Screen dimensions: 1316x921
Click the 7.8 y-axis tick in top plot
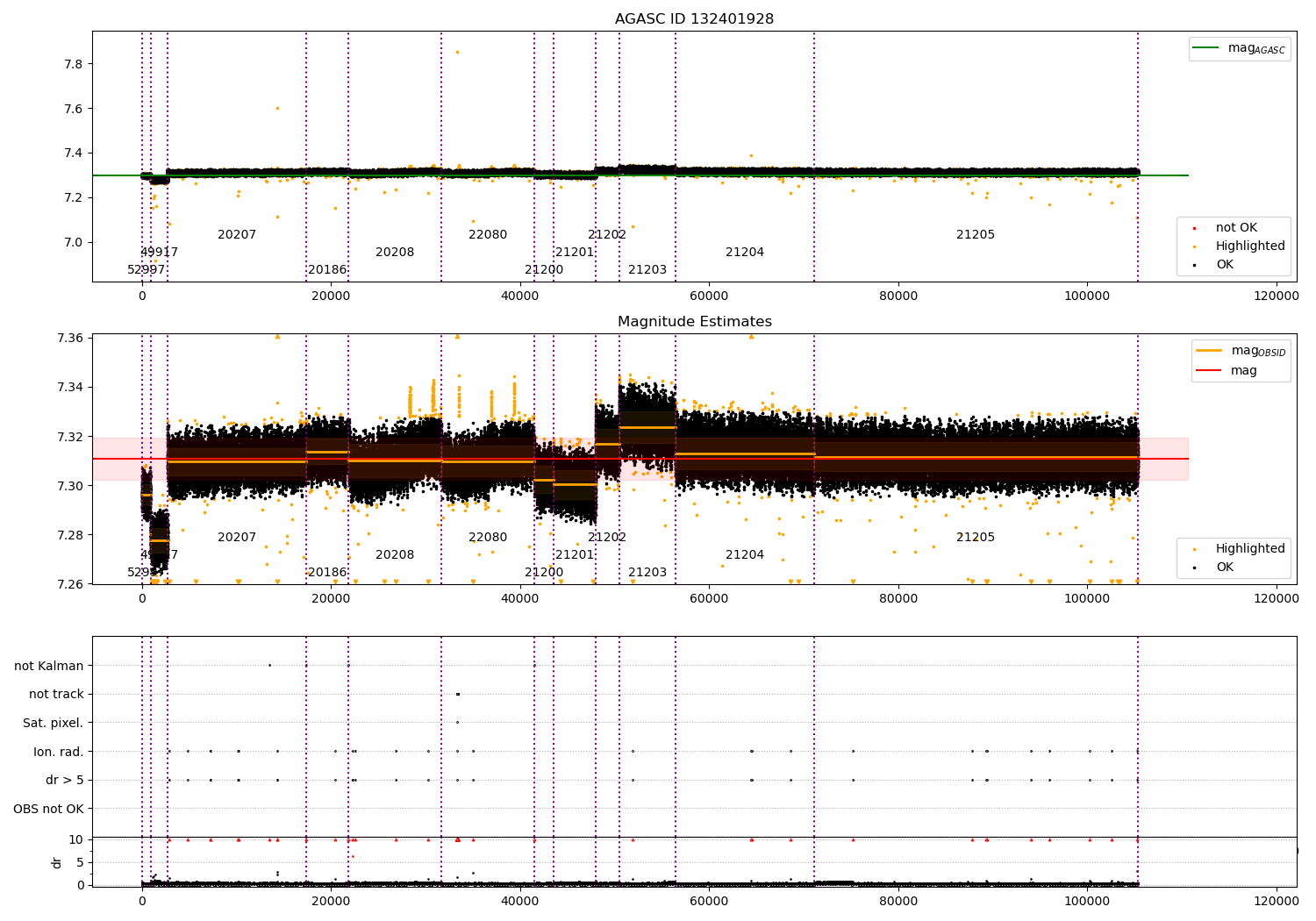[74, 65]
